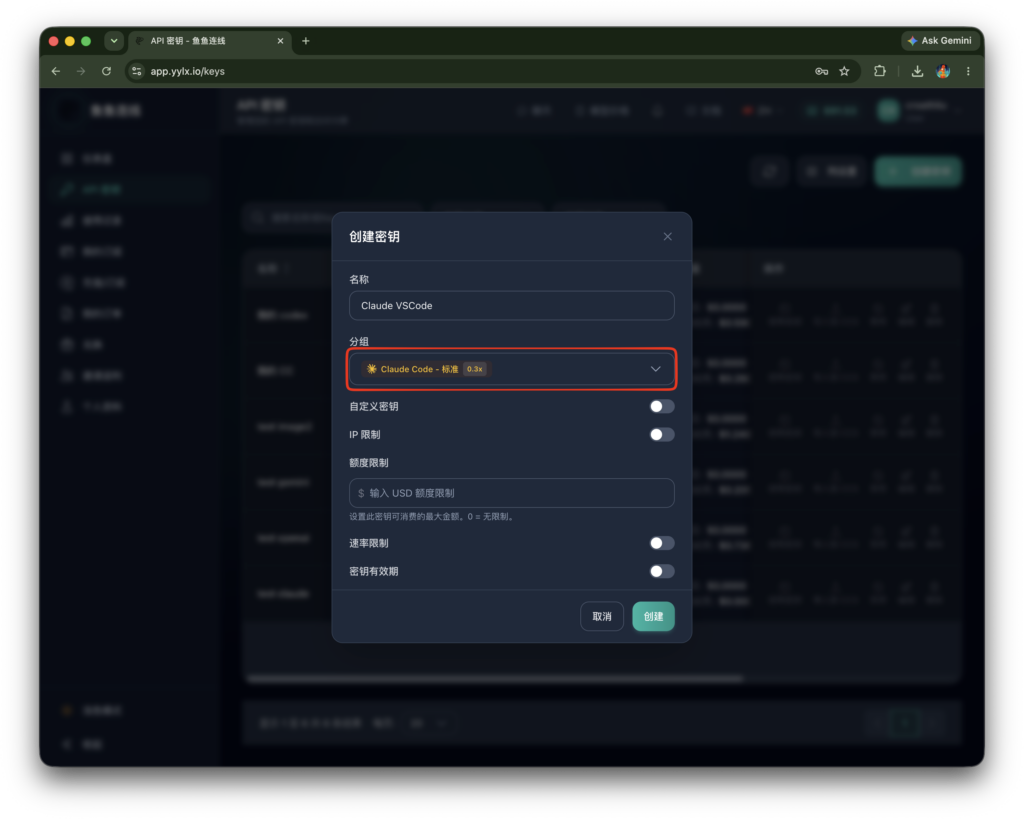The image size is (1024, 819).
Task: Open the site info icon beside URL
Action: click(136, 71)
